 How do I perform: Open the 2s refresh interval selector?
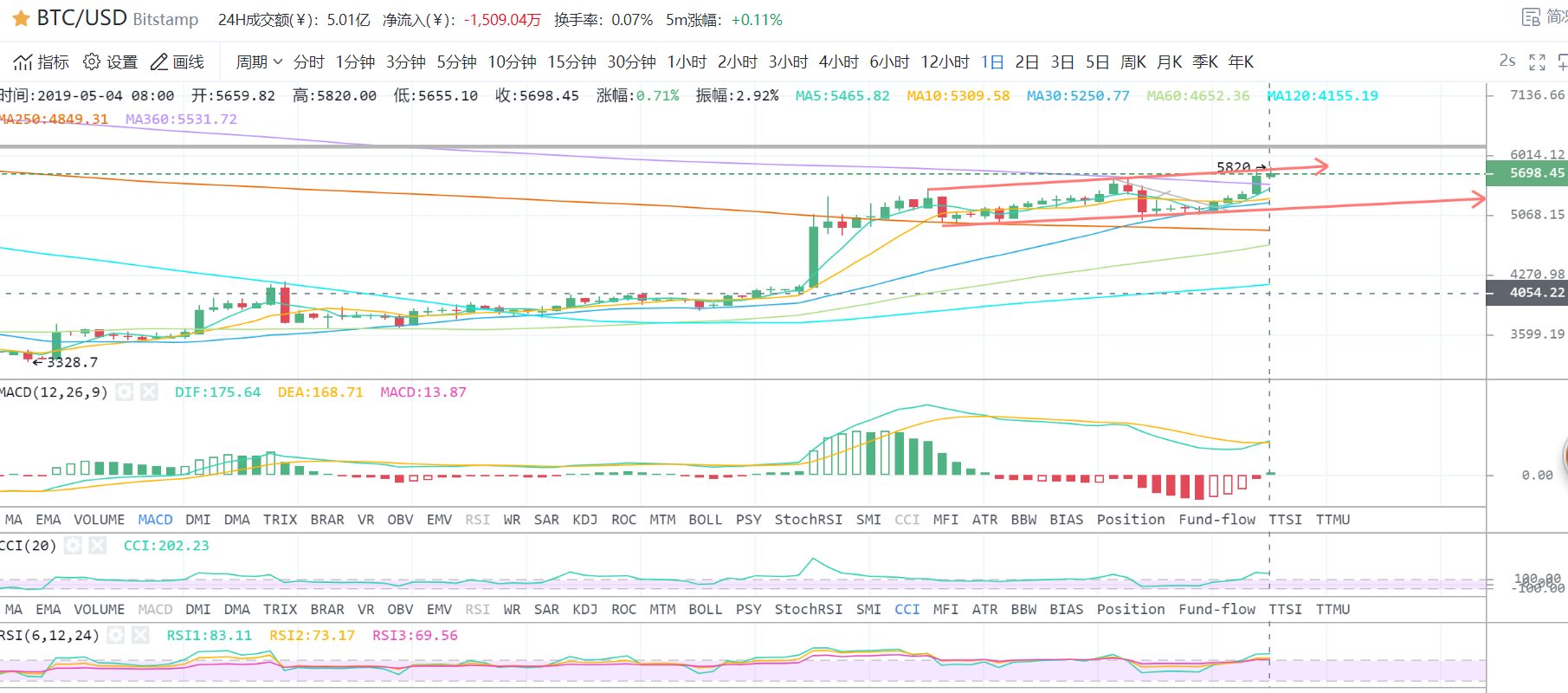click(x=1507, y=61)
